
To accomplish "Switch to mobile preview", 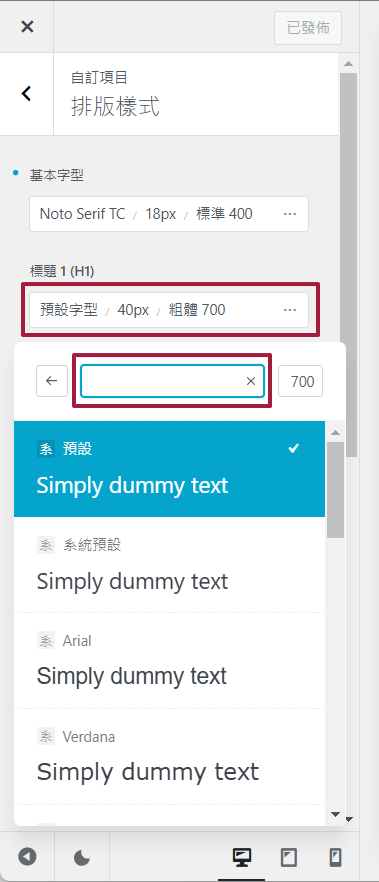I will 335,857.
